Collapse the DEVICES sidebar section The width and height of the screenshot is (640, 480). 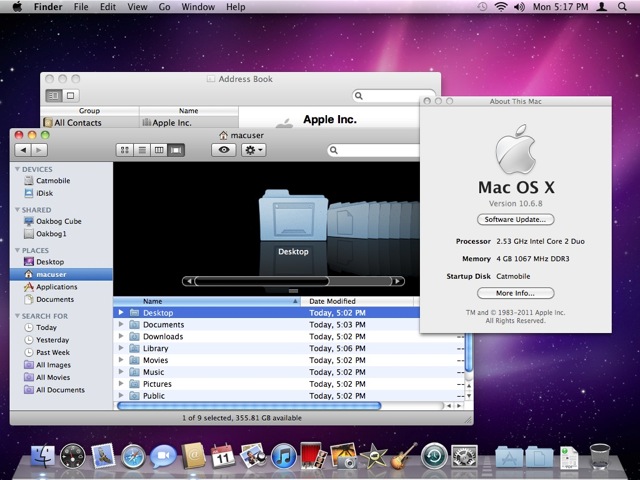pyautogui.click(x=17, y=170)
